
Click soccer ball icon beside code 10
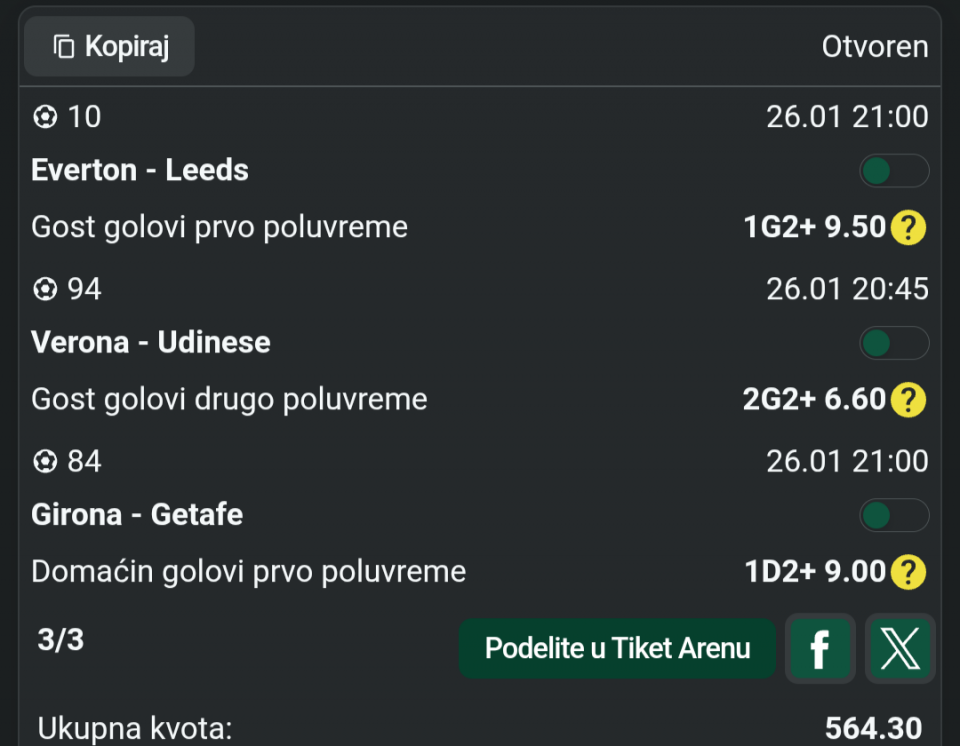coord(45,117)
